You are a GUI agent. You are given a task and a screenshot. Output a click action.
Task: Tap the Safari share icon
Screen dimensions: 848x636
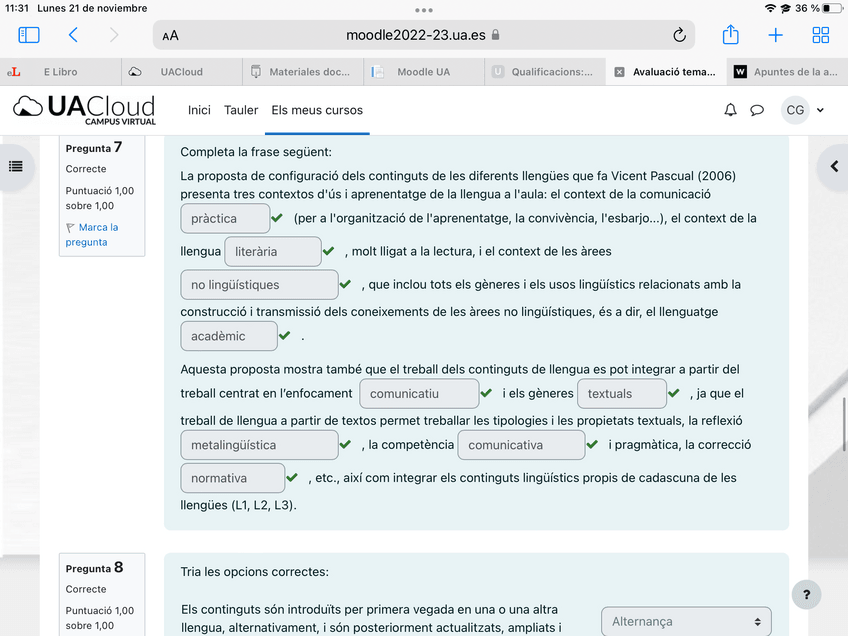pos(730,35)
